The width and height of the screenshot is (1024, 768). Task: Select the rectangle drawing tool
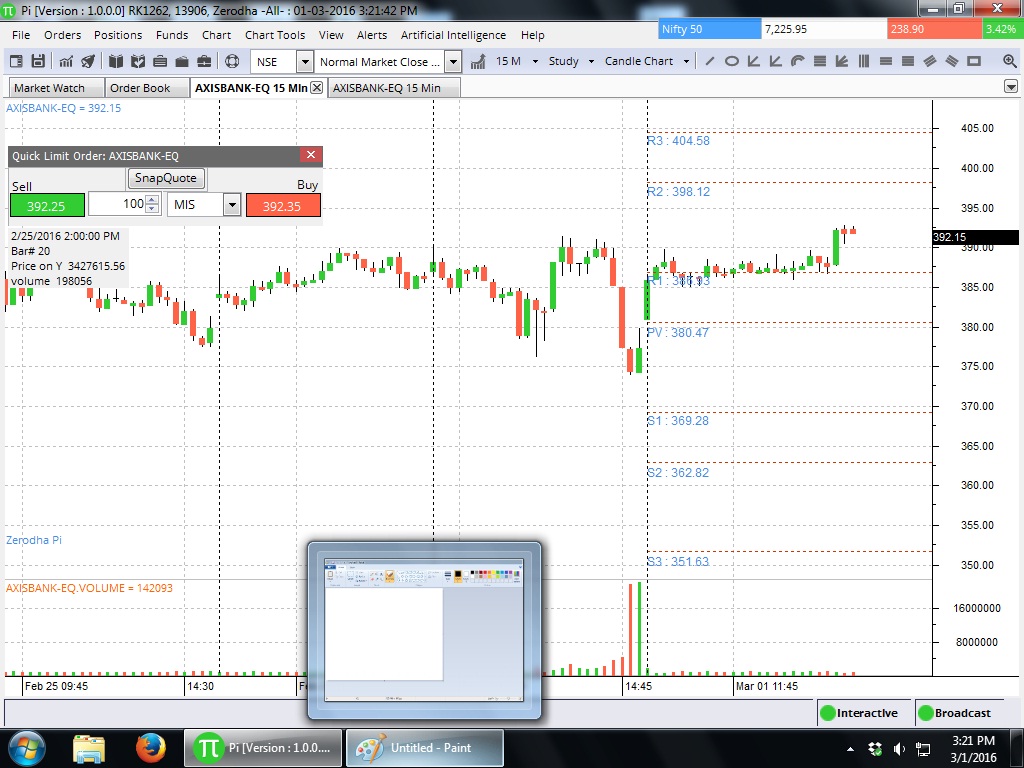(974, 61)
